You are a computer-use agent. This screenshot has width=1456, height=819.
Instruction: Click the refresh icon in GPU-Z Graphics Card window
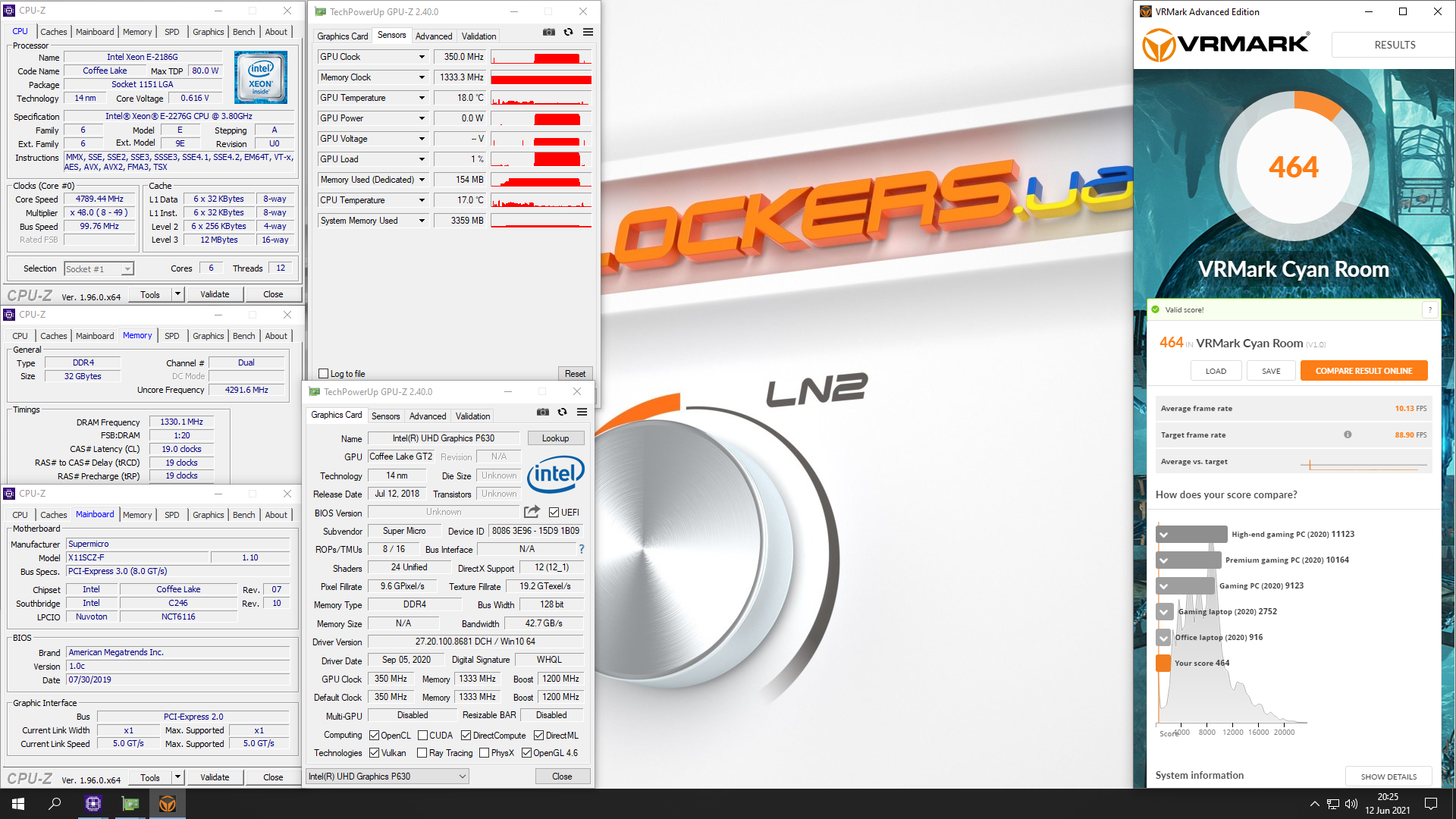[x=562, y=412]
